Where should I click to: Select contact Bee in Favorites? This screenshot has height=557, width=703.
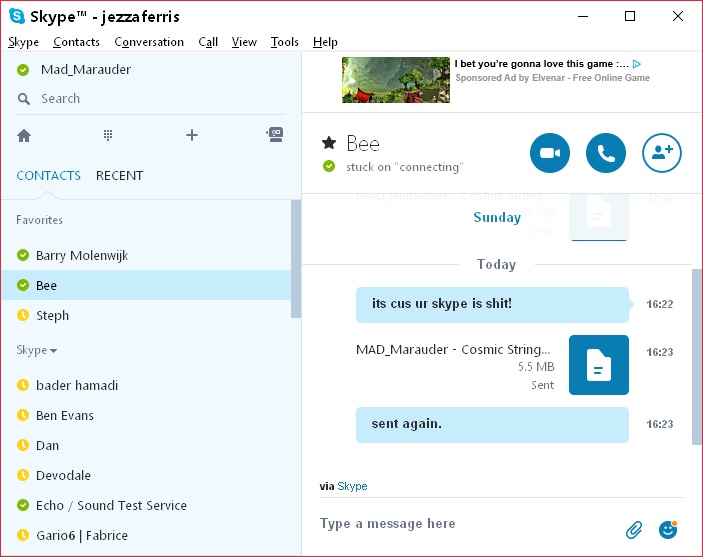146,285
